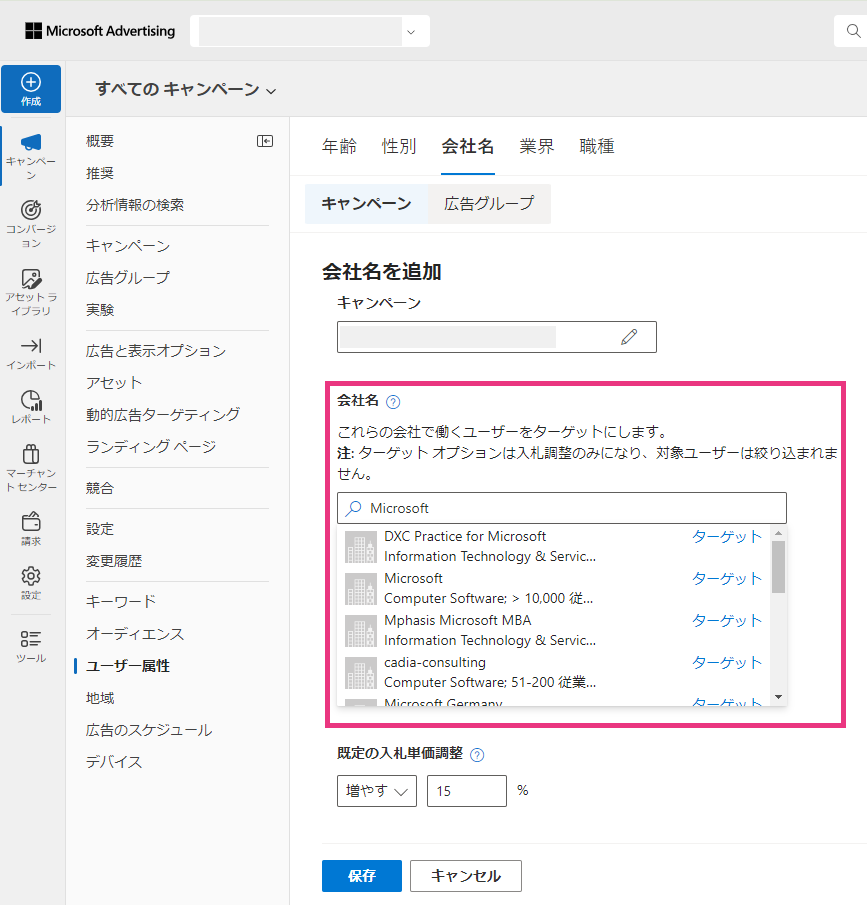Collapse the navigation panel icon beside 概要
Image resolution: width=867 pixels, height=905 pixels.
coord(265,141)
